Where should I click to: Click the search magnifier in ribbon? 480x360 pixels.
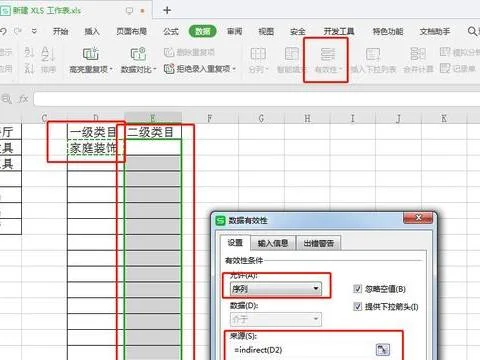click(x=472, y=31)
